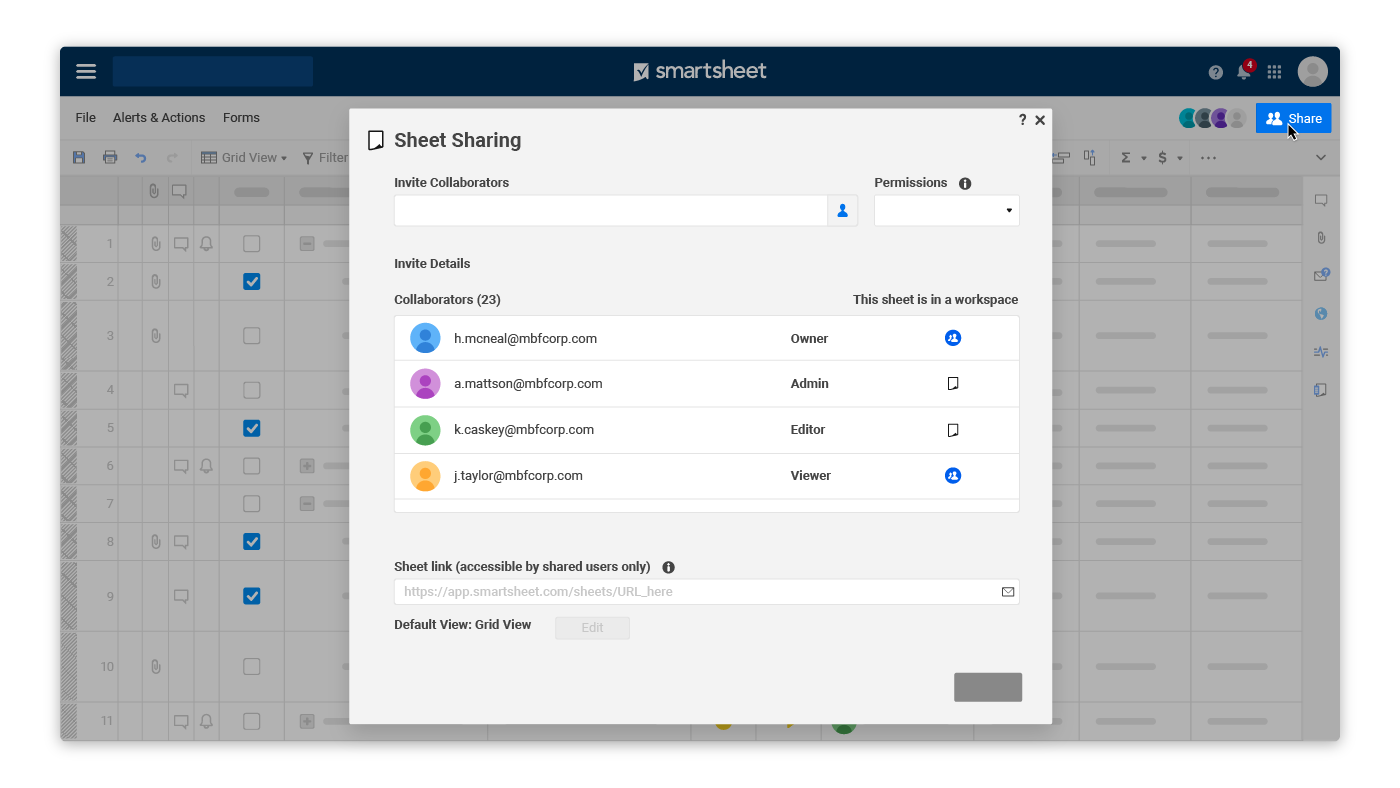This screenshot has height=788, width=1400.
Task: Click the Edit default view button
Action: coord(592,628)
